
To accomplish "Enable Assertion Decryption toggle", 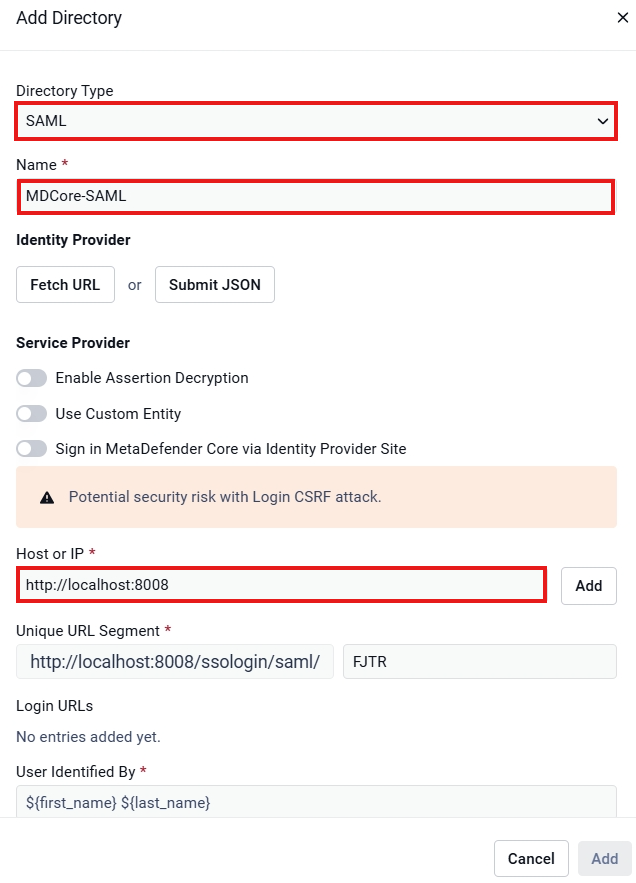I will [32, 378].
